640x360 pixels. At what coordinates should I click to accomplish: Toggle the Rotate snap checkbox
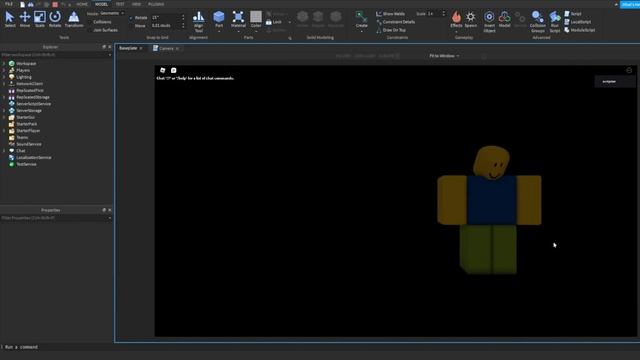pyautogui.click(x=131, y=18)
